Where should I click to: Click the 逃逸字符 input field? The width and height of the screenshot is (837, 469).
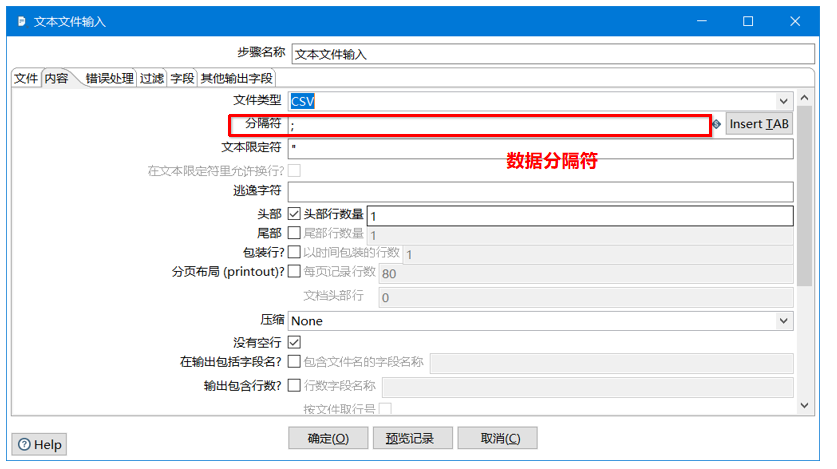point(540,192)
